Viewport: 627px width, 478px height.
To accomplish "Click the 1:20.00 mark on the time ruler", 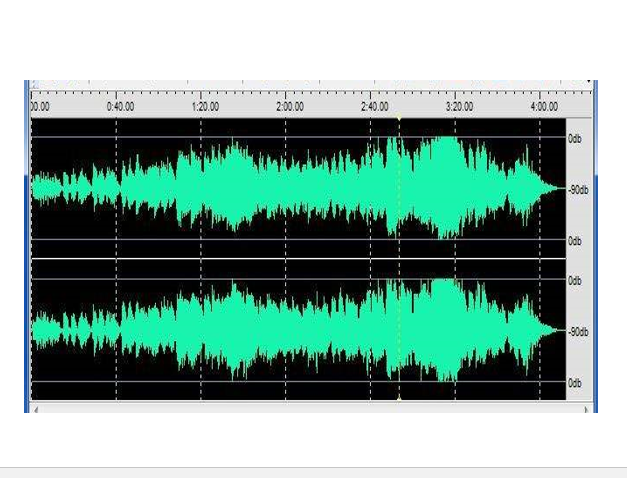I will pyautogui.click(x=205, y=107).
